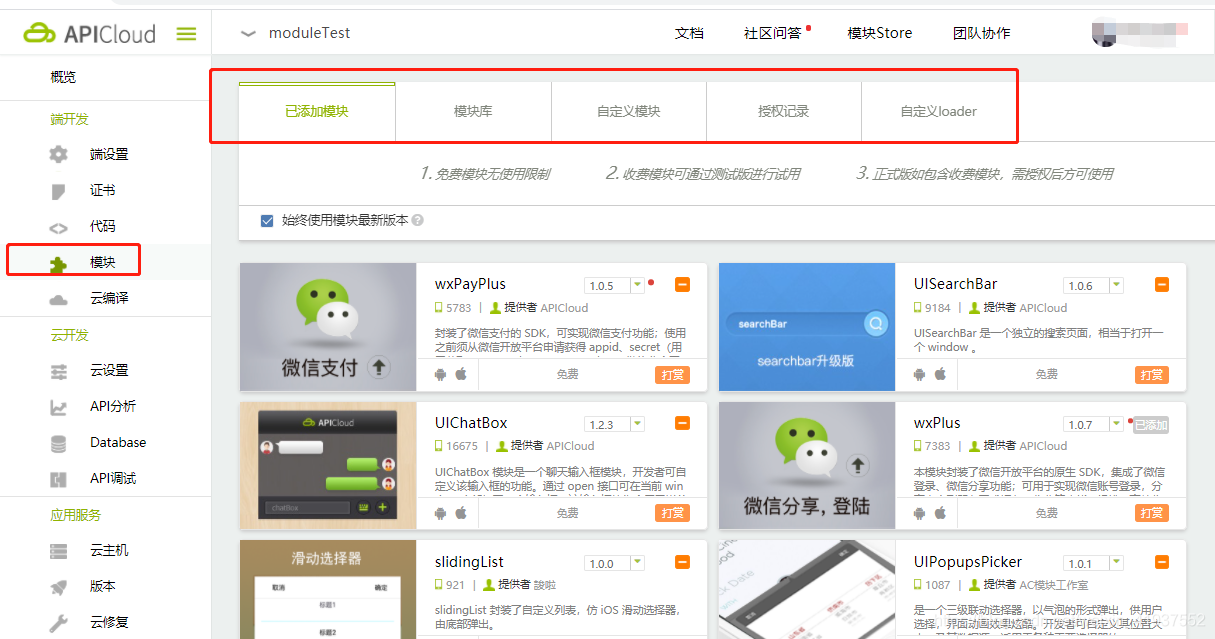Open Database in the sidebar

[x=118, y=442]
